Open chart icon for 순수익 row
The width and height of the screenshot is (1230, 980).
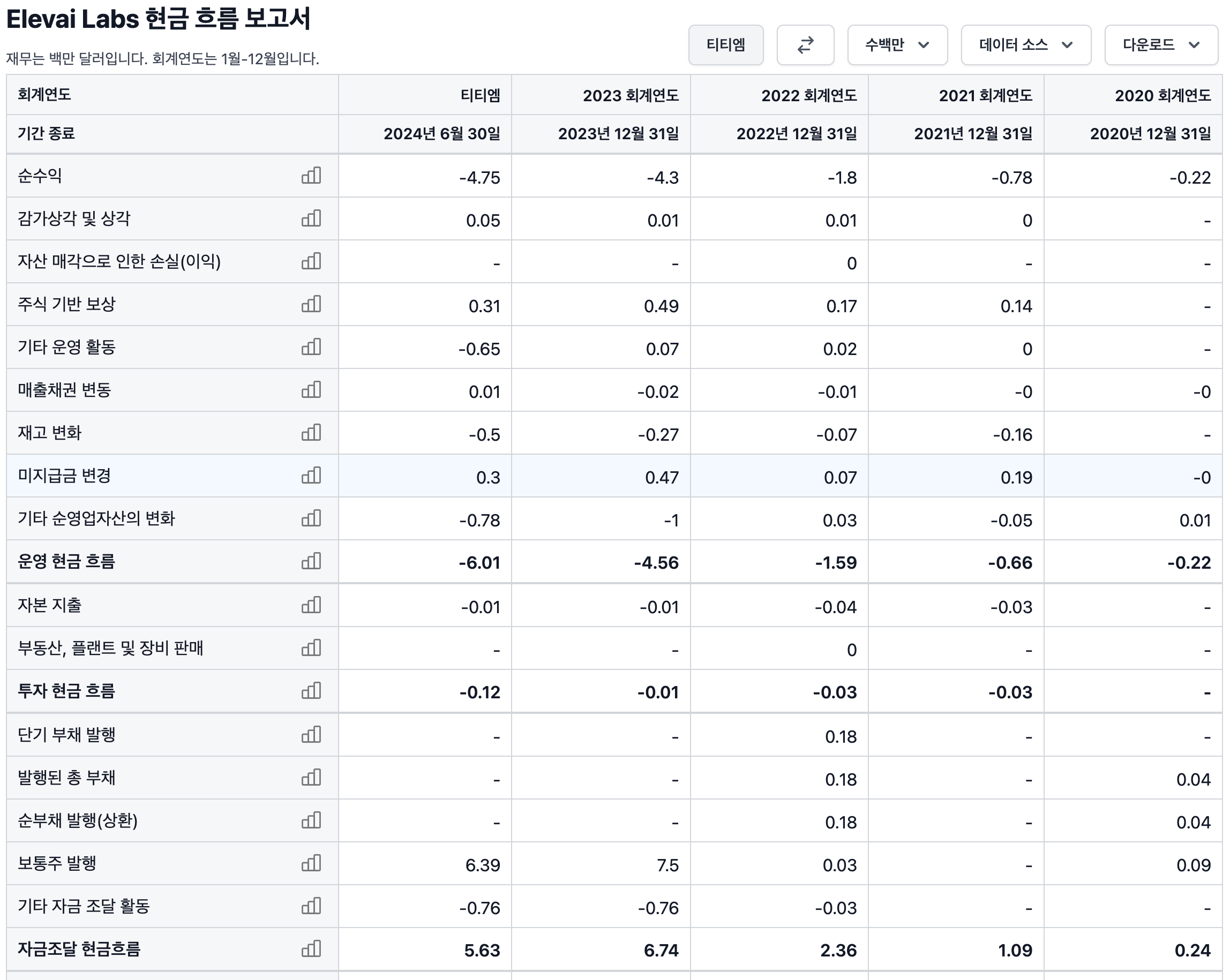[311, 176]
